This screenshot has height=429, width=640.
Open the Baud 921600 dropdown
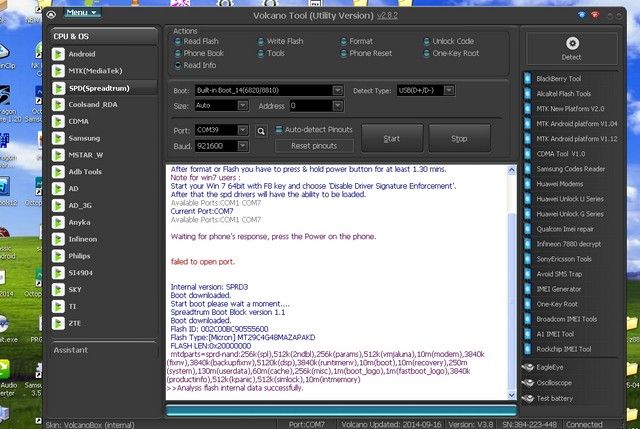pos(242,146)
